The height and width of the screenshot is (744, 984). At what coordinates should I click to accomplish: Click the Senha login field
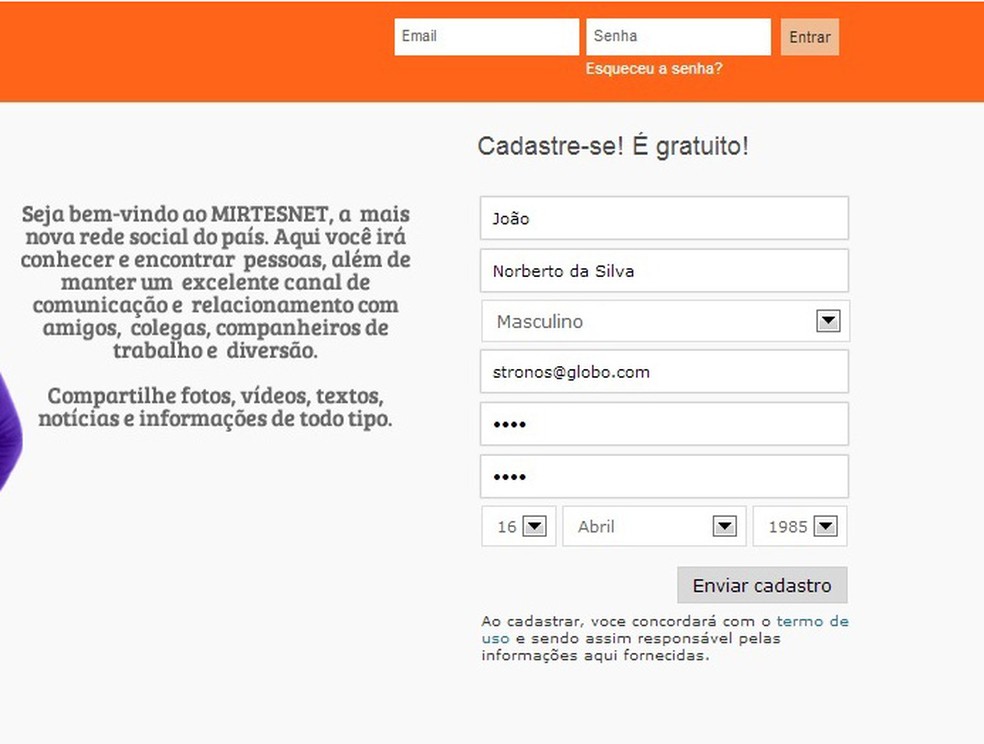[679, 36]
